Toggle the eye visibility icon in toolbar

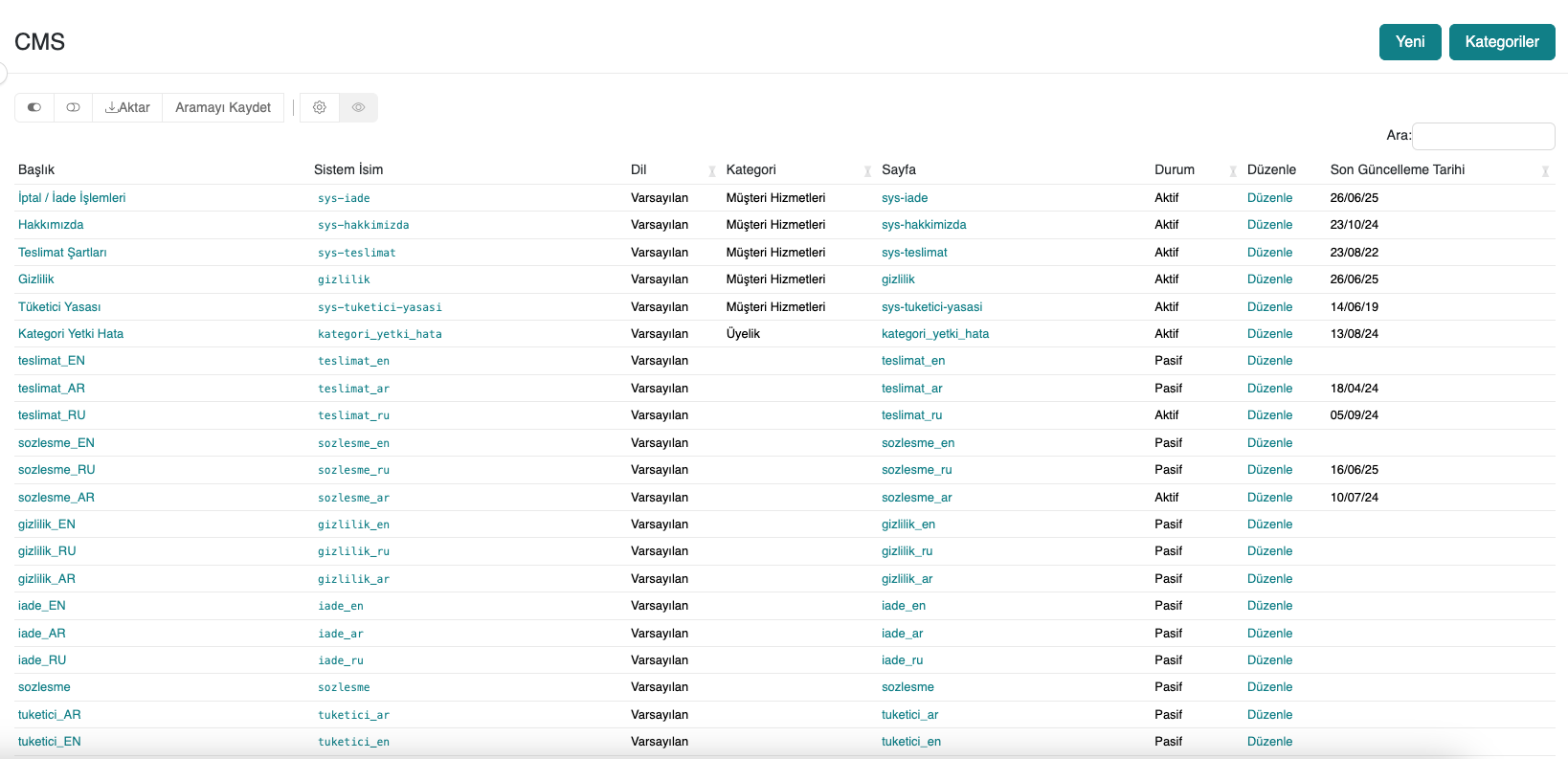pos(358,107)
